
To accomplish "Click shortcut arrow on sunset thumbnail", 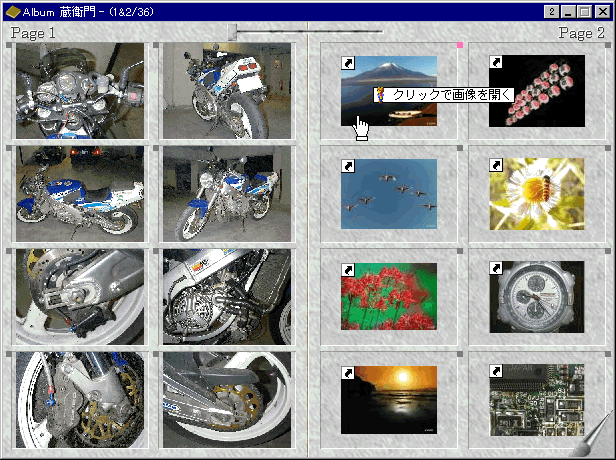I will tap(348, 373).
